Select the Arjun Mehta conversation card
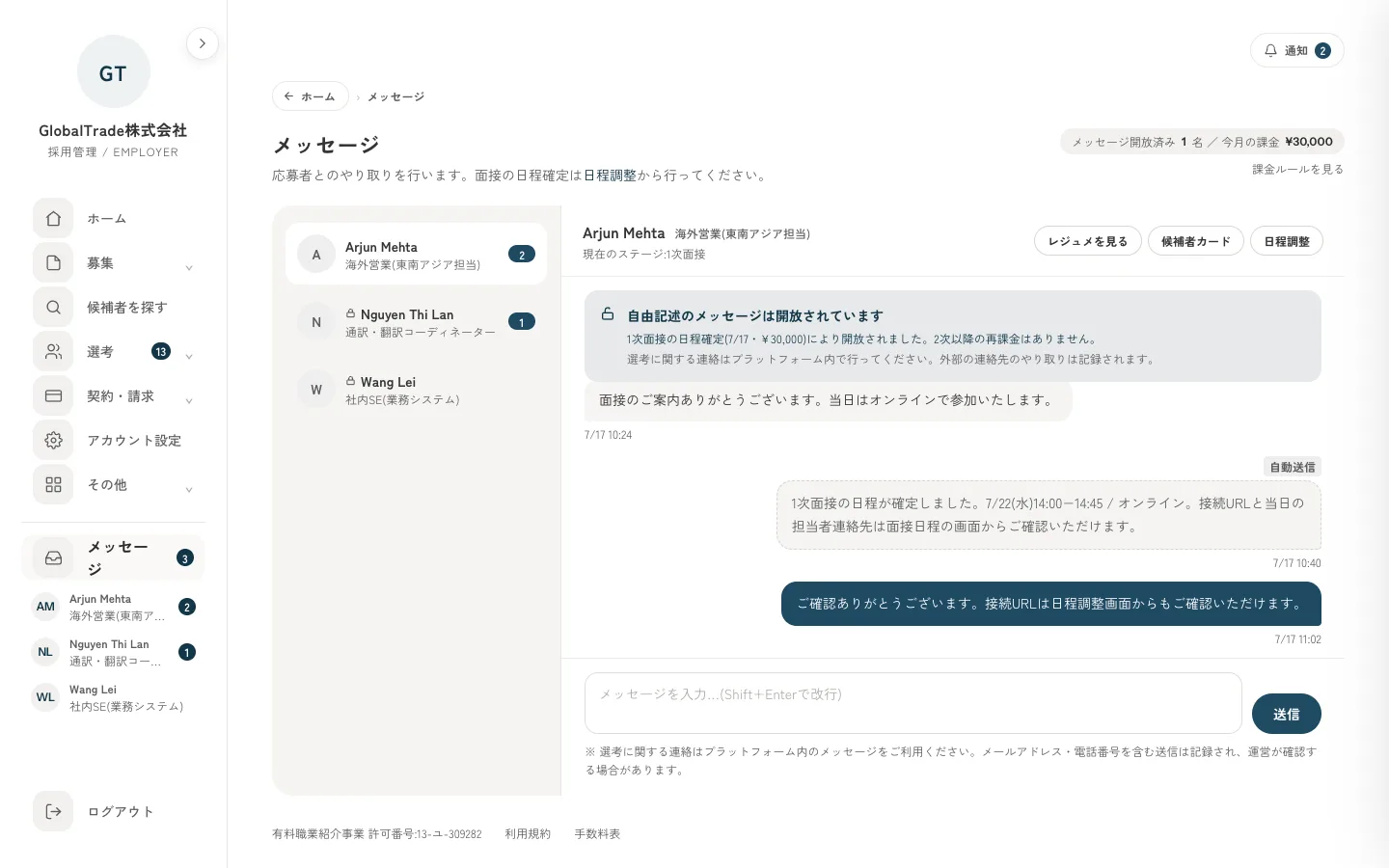 click(x=416, y=255)
